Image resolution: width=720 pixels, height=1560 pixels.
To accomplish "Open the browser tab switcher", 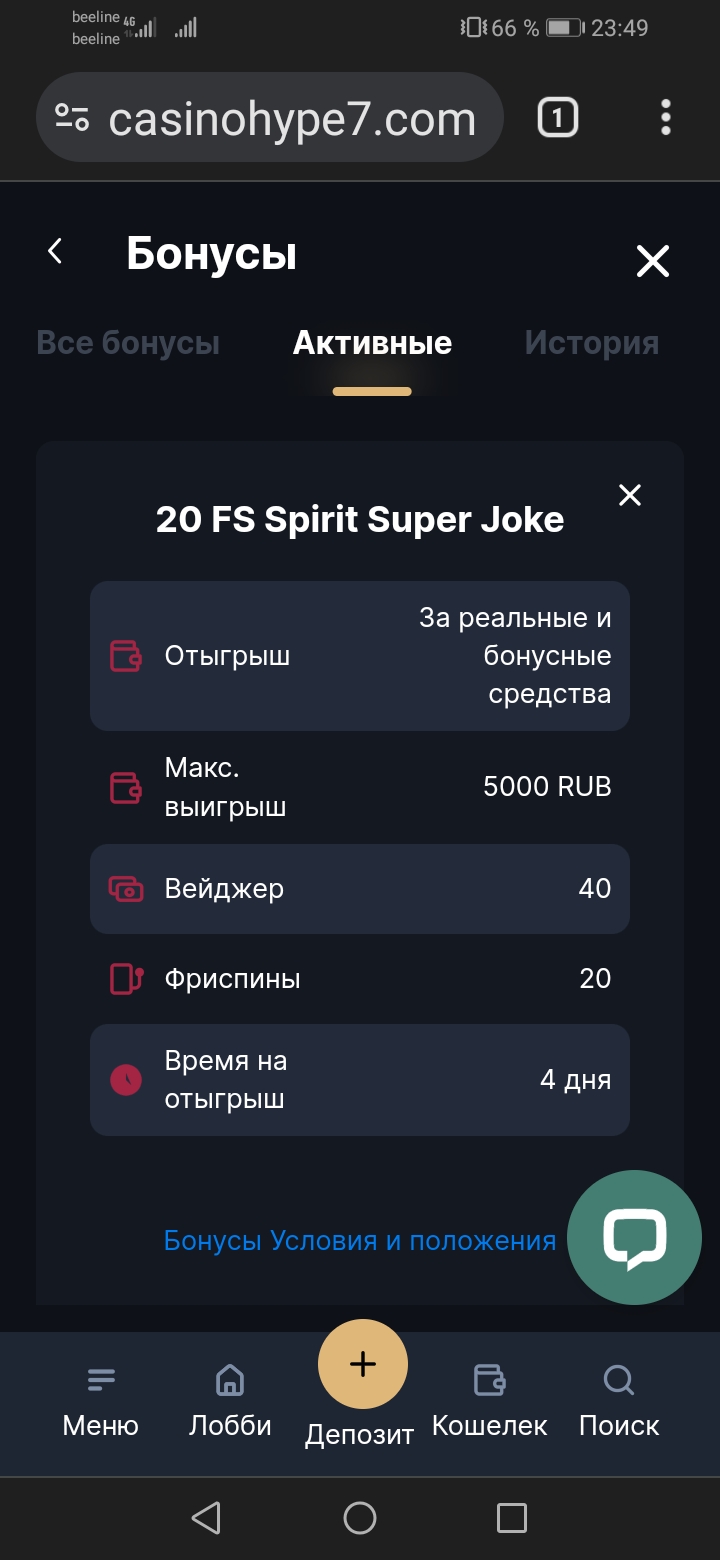I will click(557, 118).
